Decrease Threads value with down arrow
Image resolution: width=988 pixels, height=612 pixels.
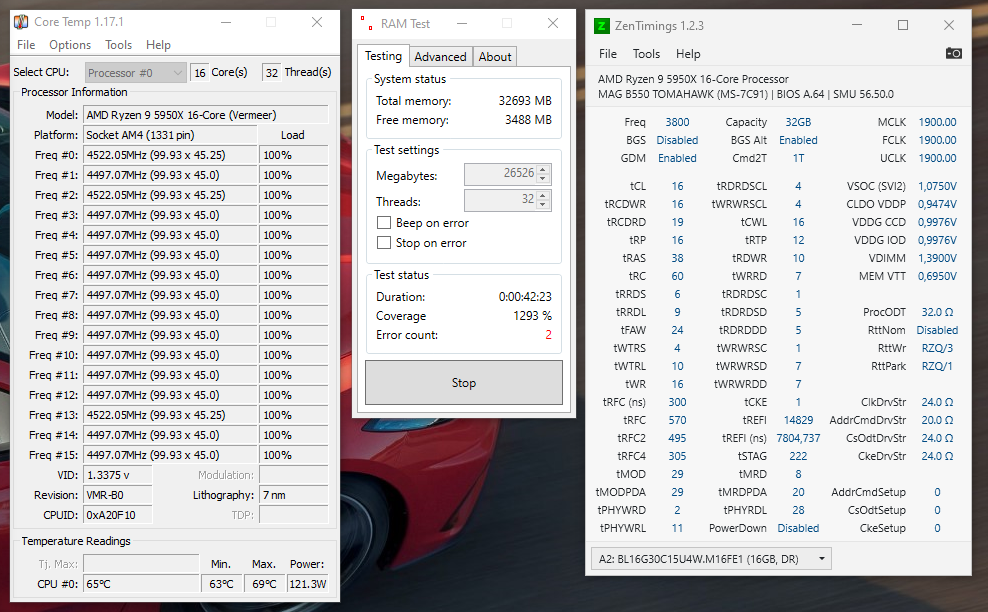(543, 205)
